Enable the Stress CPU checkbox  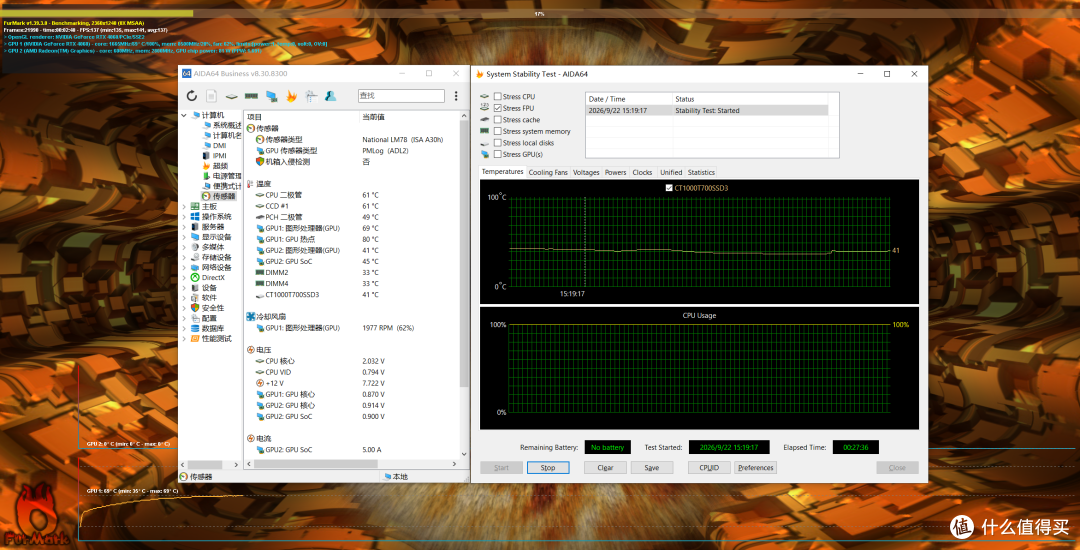coord(497,96)
